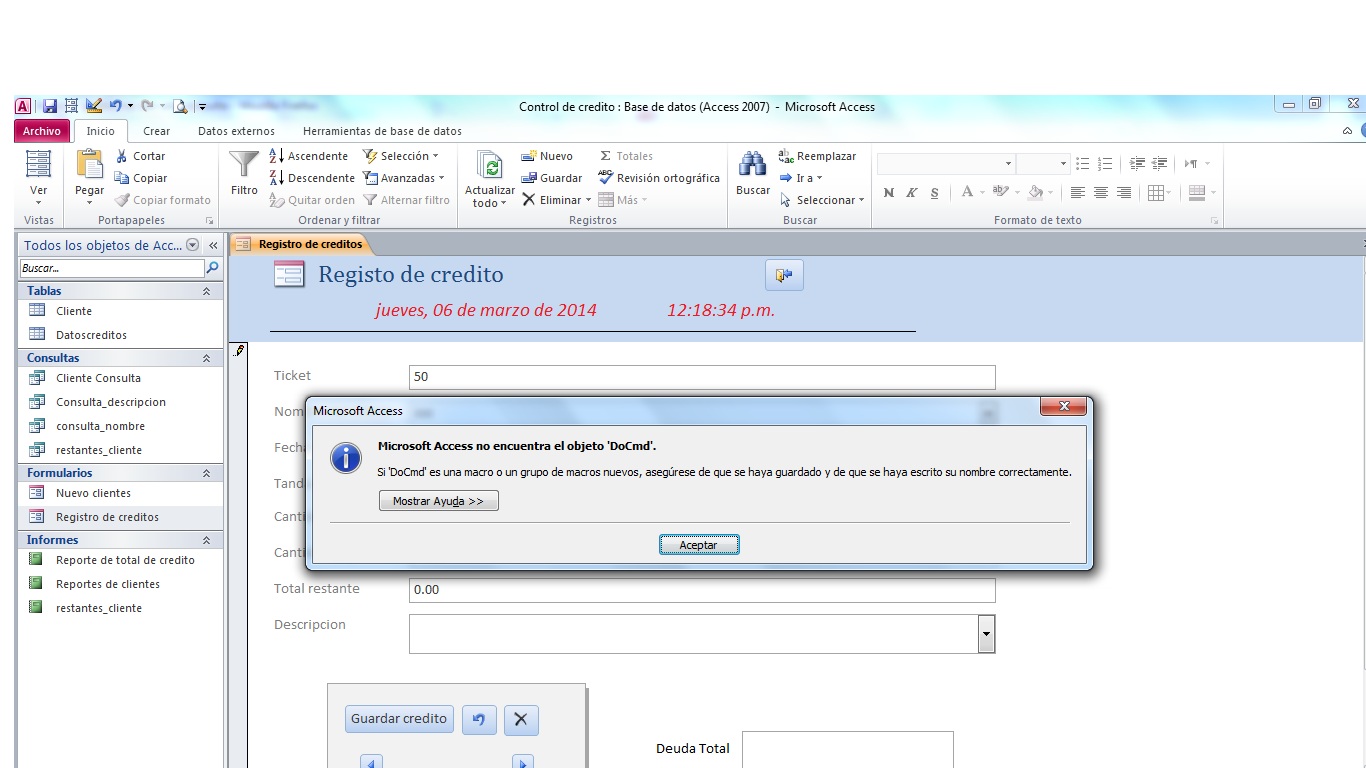The image size is (1366, 768).
Task: Click the Guardar credito button
Action: [x=399, y=719]
